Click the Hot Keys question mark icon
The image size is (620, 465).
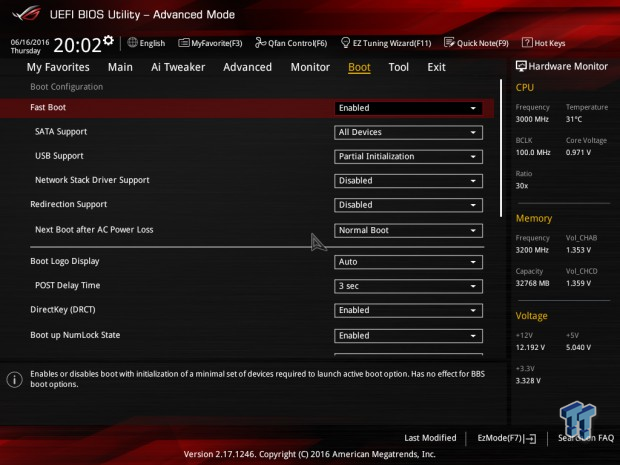point(527,43)
